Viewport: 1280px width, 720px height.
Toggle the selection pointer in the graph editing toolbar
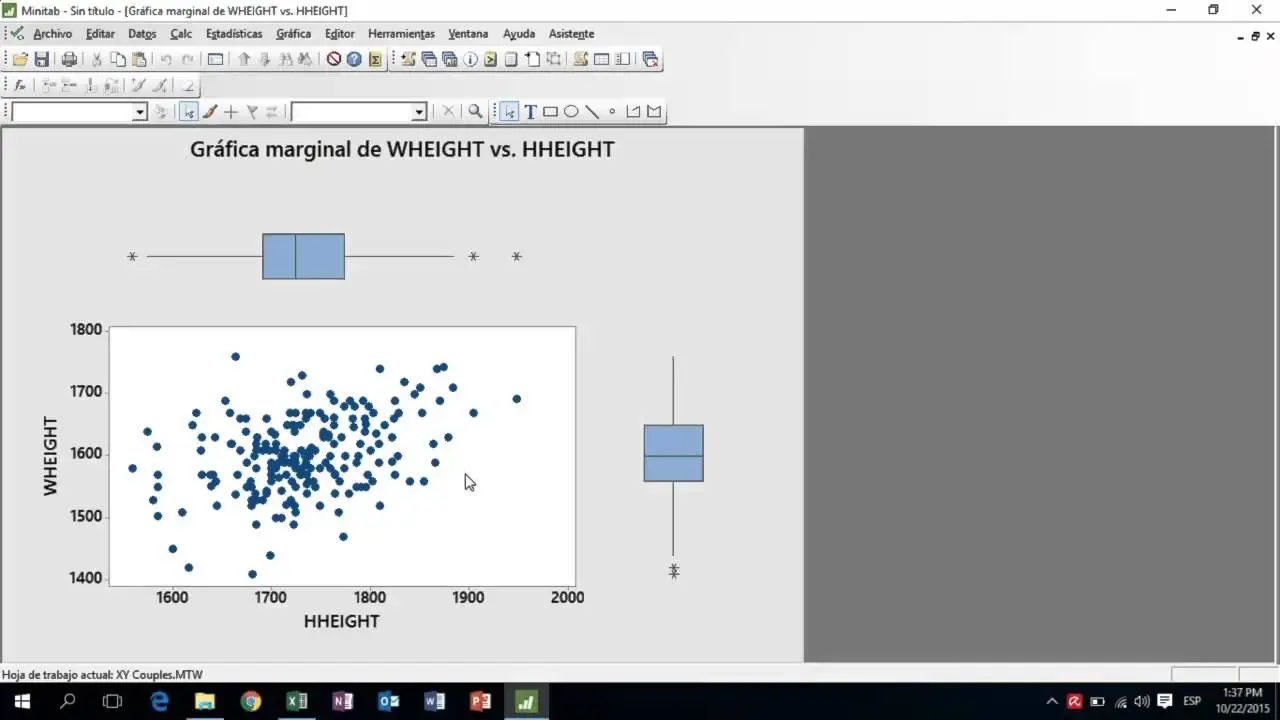[x=188, y=112]
